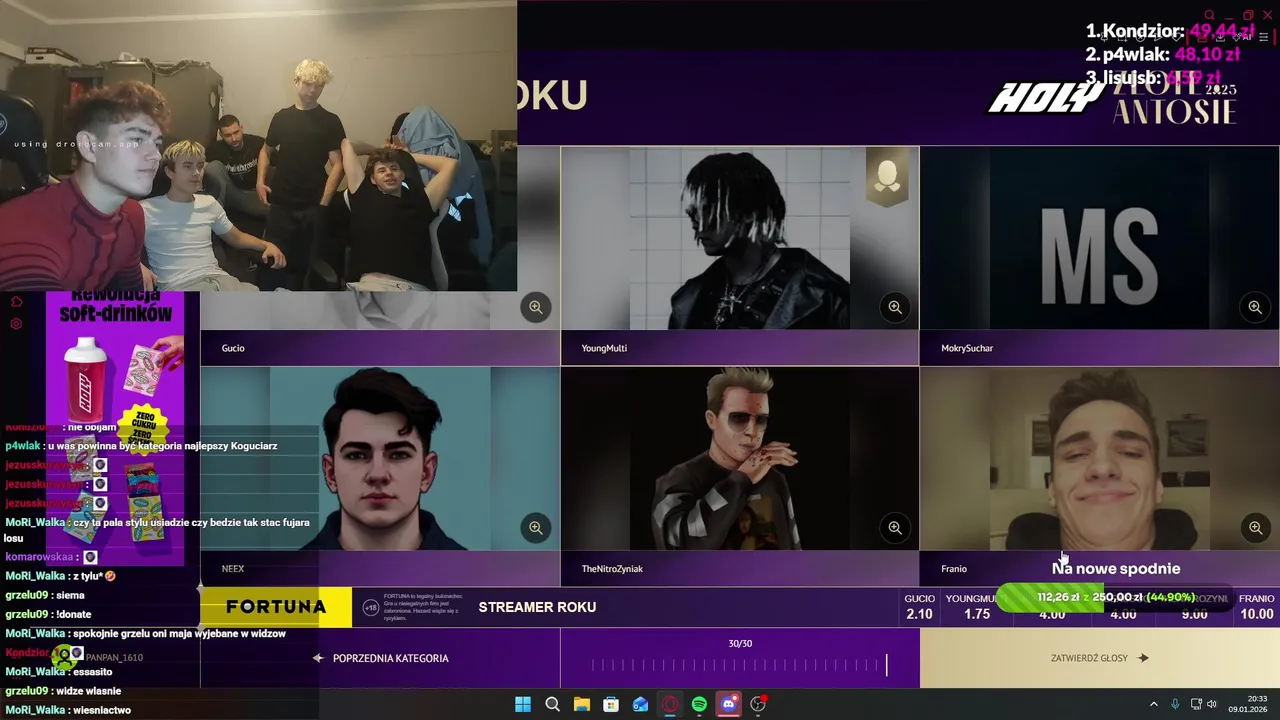The image size is (1280, 720).
Task: Open magnifier on TheNitroZyniak card
Action: [895, 527]
